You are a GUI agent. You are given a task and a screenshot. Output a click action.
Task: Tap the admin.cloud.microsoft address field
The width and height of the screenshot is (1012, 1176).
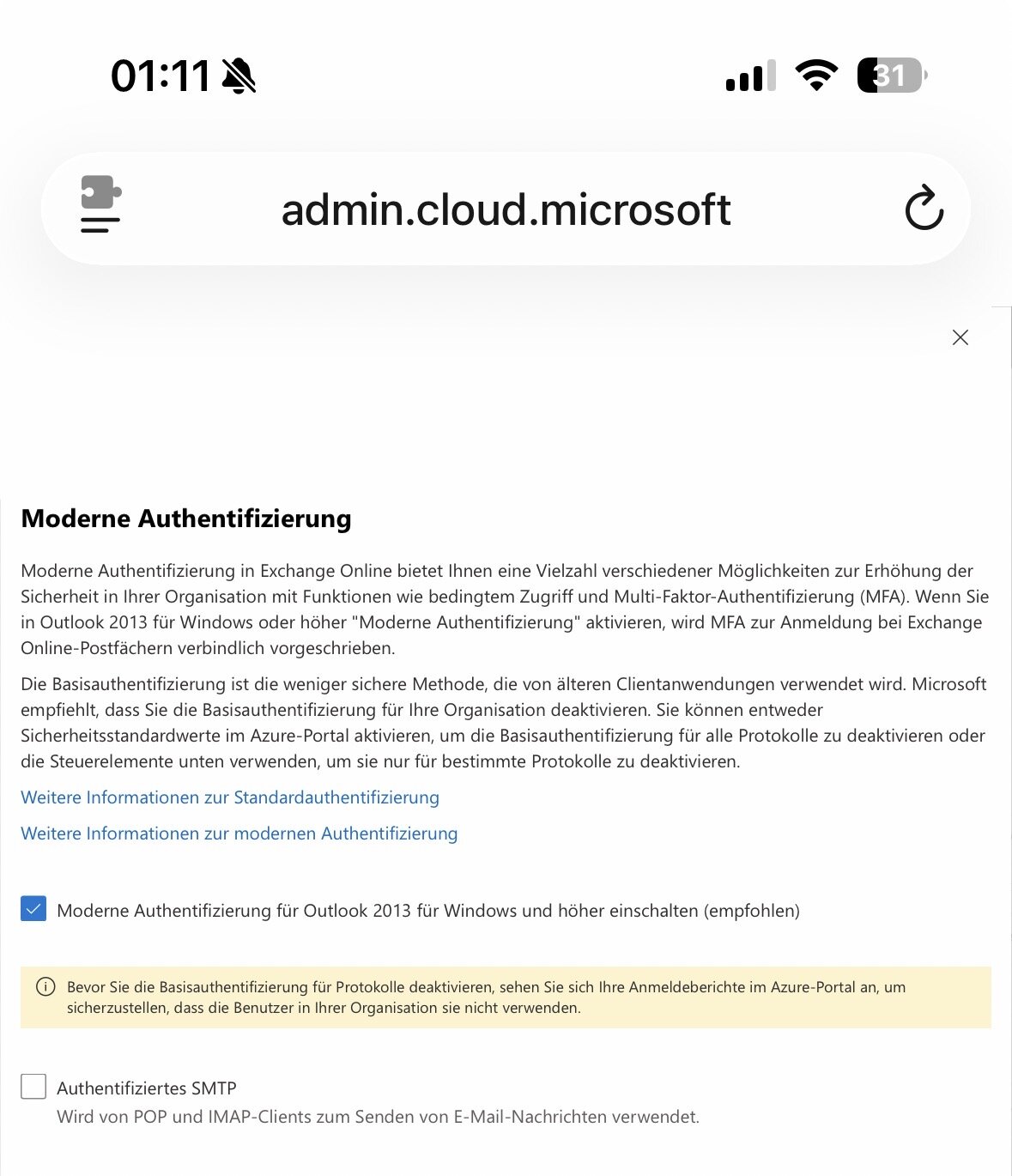click(506, 209)
